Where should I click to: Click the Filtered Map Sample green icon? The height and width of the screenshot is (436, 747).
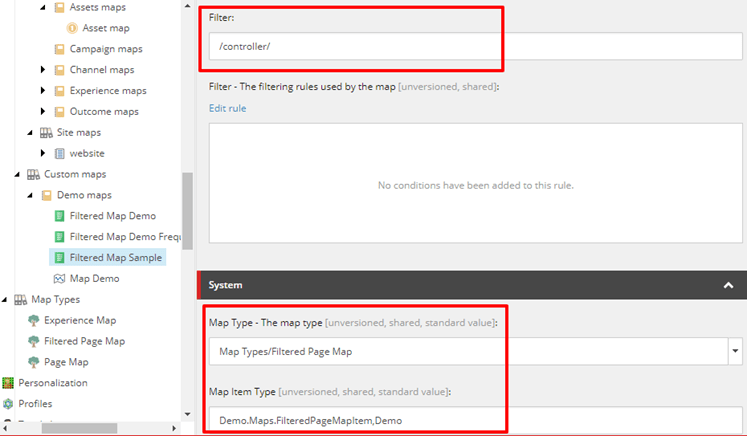click(x=59, y=258)
